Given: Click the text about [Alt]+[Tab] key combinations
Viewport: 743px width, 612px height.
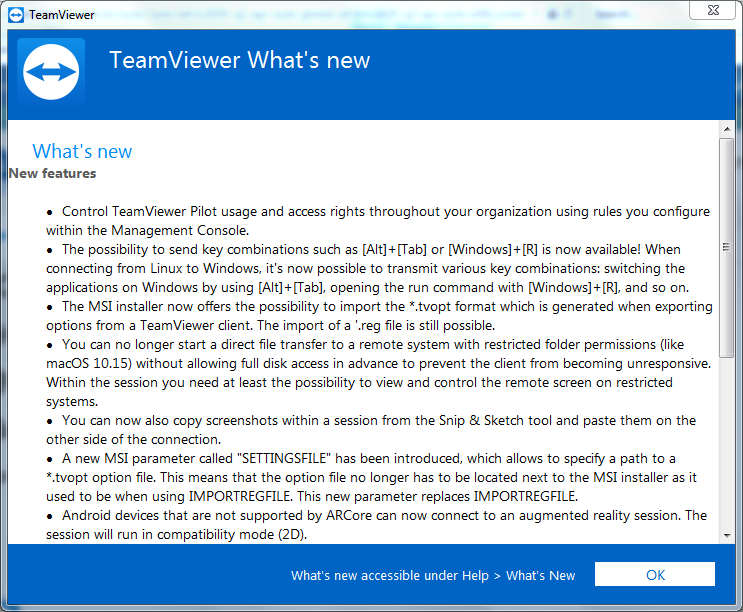Looking at the screenshot, I should 365,269.
